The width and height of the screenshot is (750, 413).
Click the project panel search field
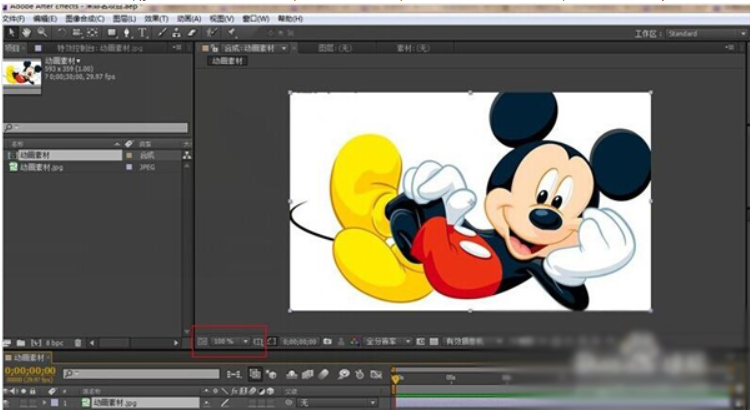(x=96, y=128)
